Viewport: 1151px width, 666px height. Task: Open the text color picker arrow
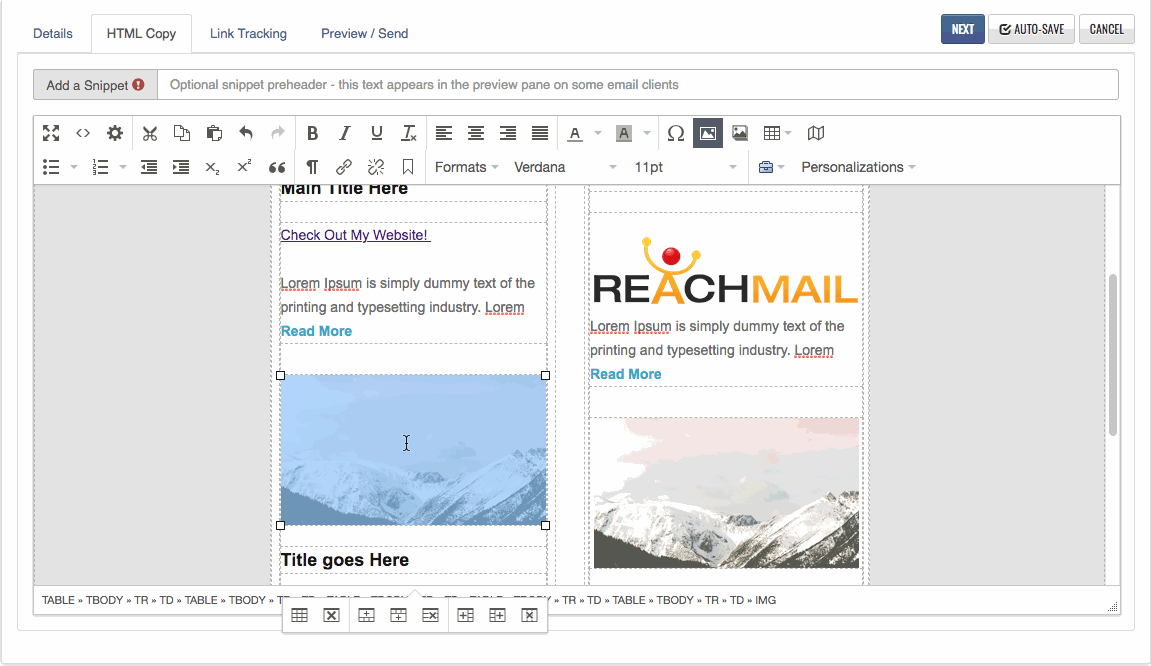tap(598, 133)
